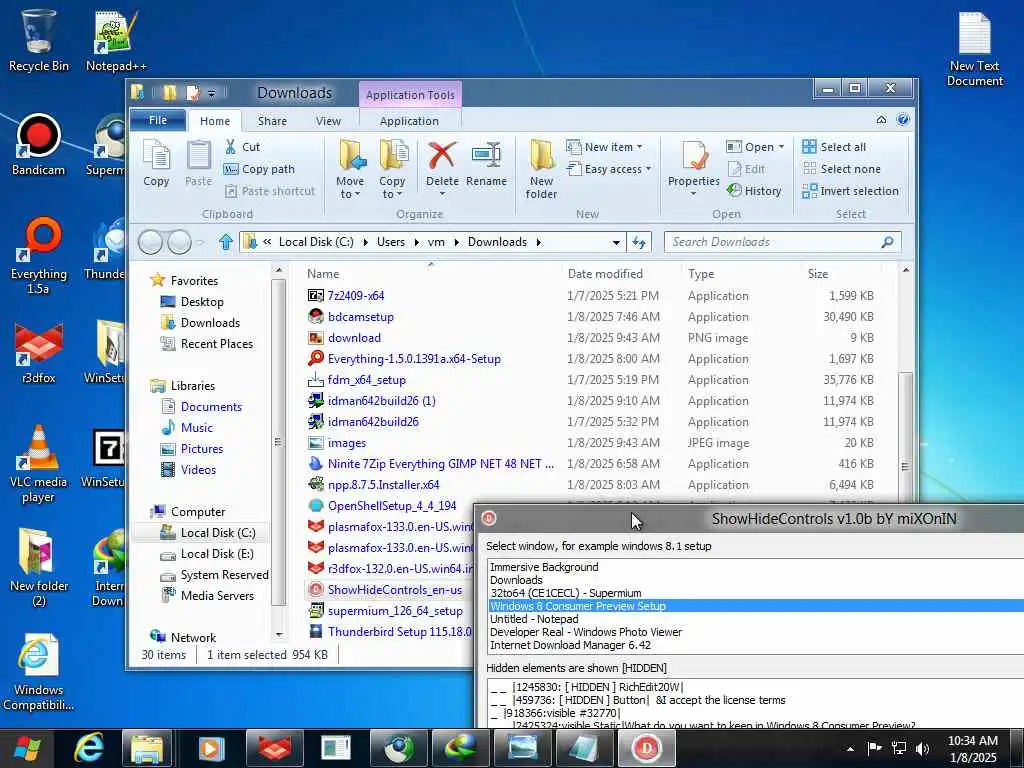
Task: Click the volume speaker tray icon
Action: tap(923, 748)
